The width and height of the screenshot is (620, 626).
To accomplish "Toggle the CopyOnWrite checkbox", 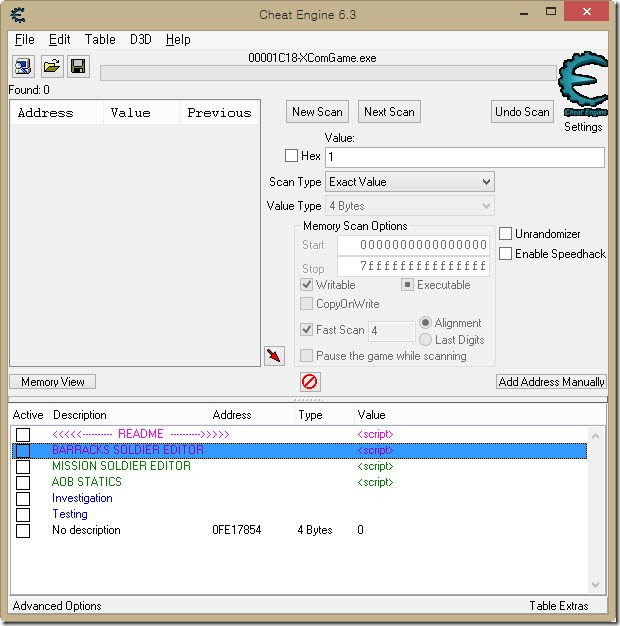I will [x=306, y=304].
